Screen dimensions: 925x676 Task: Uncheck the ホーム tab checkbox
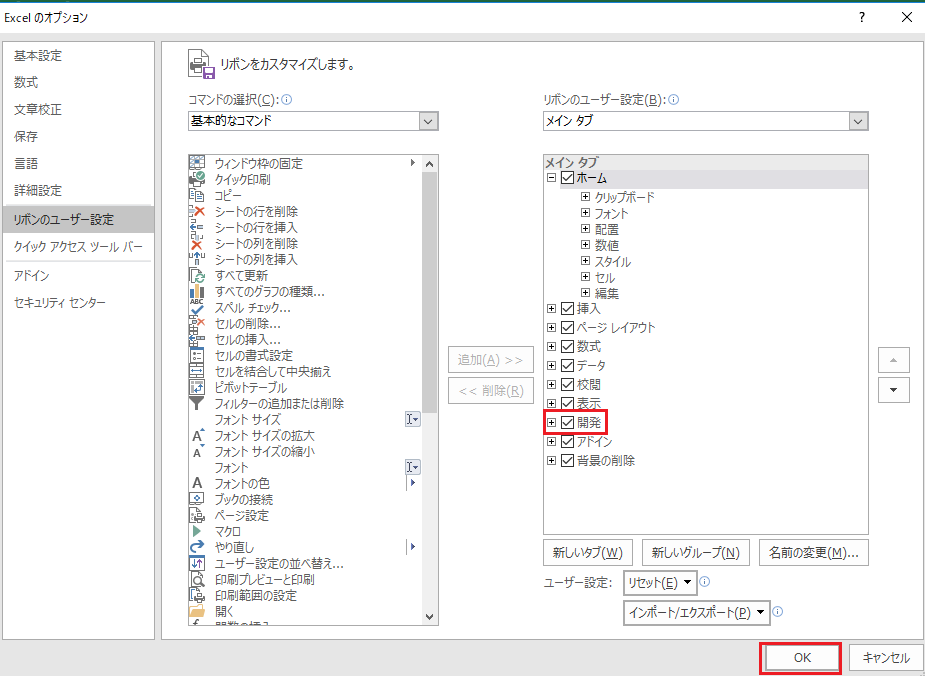point(568,178)
